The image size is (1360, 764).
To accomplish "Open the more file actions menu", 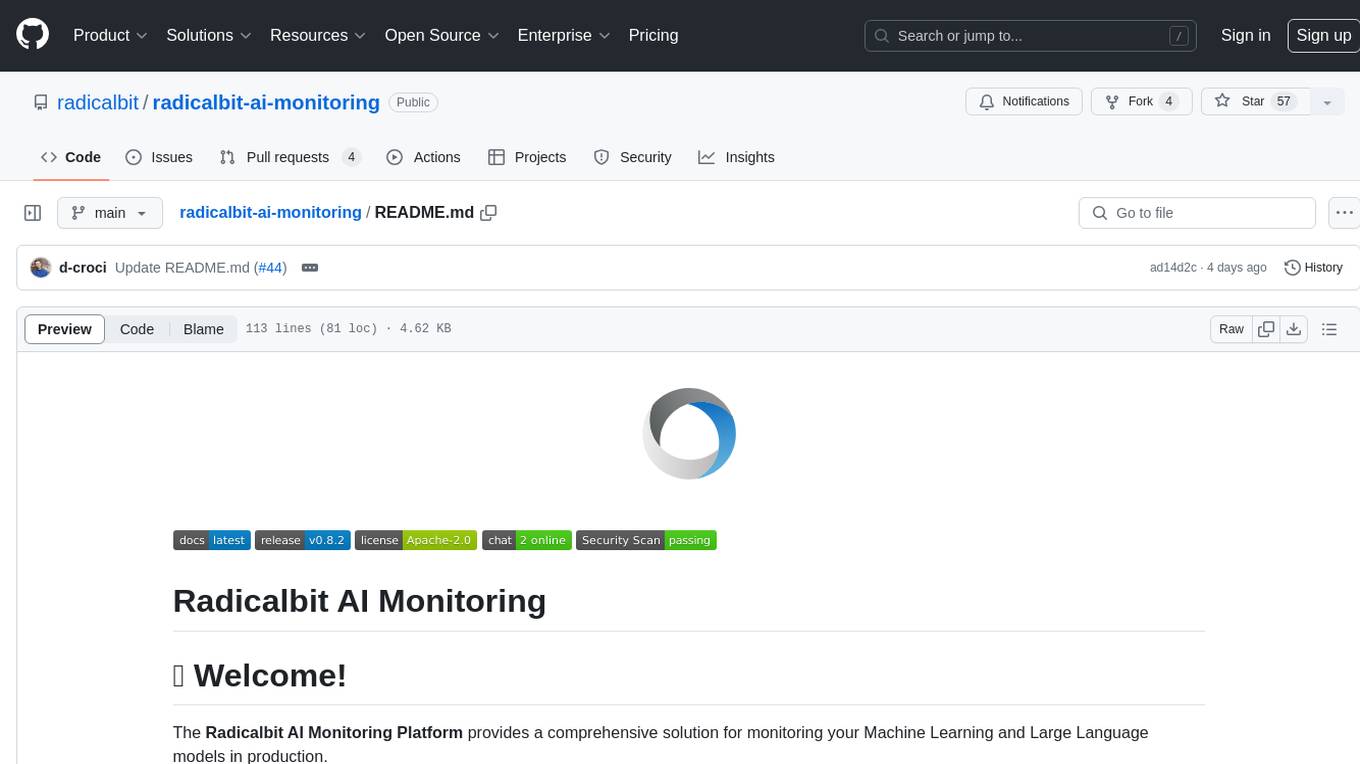I will coord(1344,213).
